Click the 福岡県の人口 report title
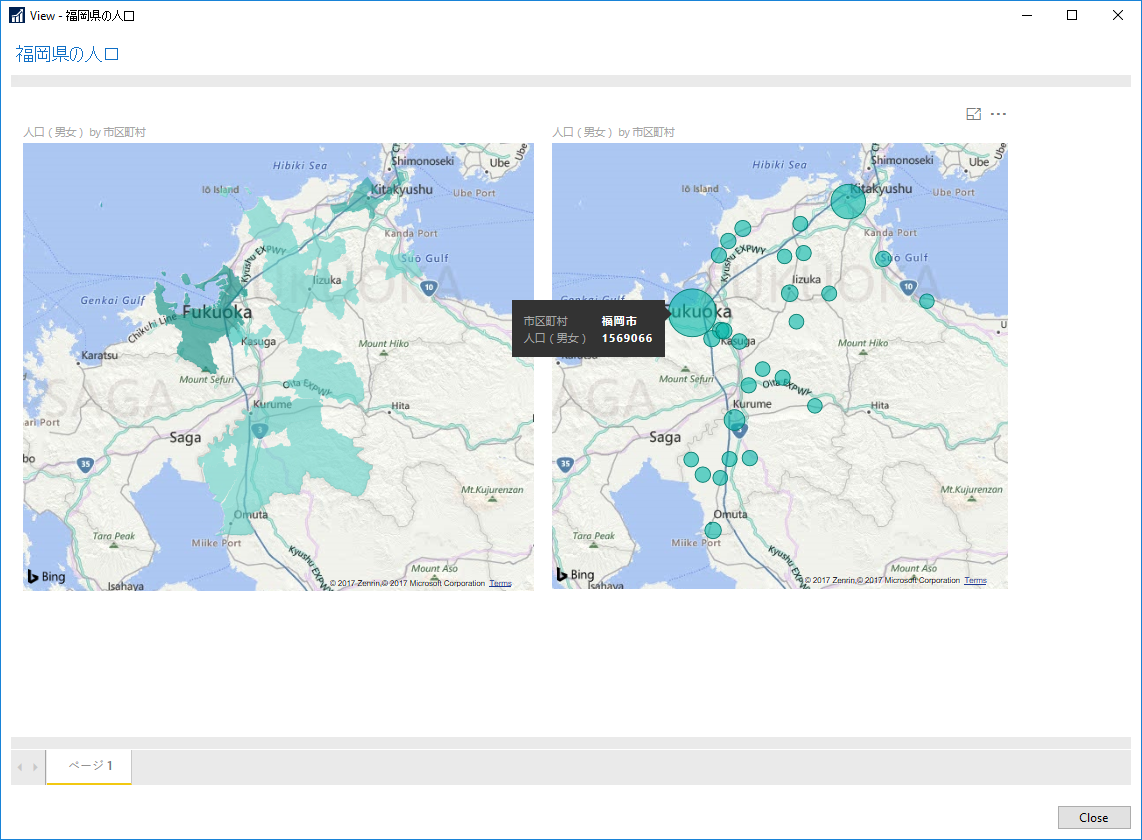Viewport: 1142px width, 840px height. [67, 54]
